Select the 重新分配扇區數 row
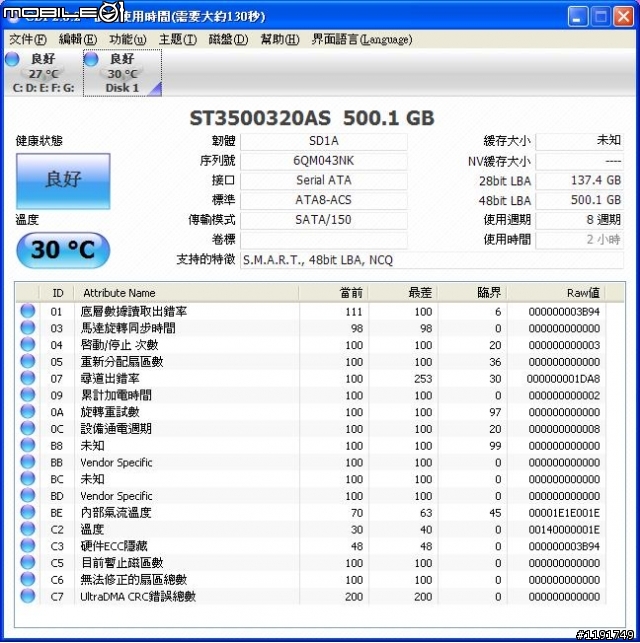This screenshot has height=643, width=640. (312, 362)
